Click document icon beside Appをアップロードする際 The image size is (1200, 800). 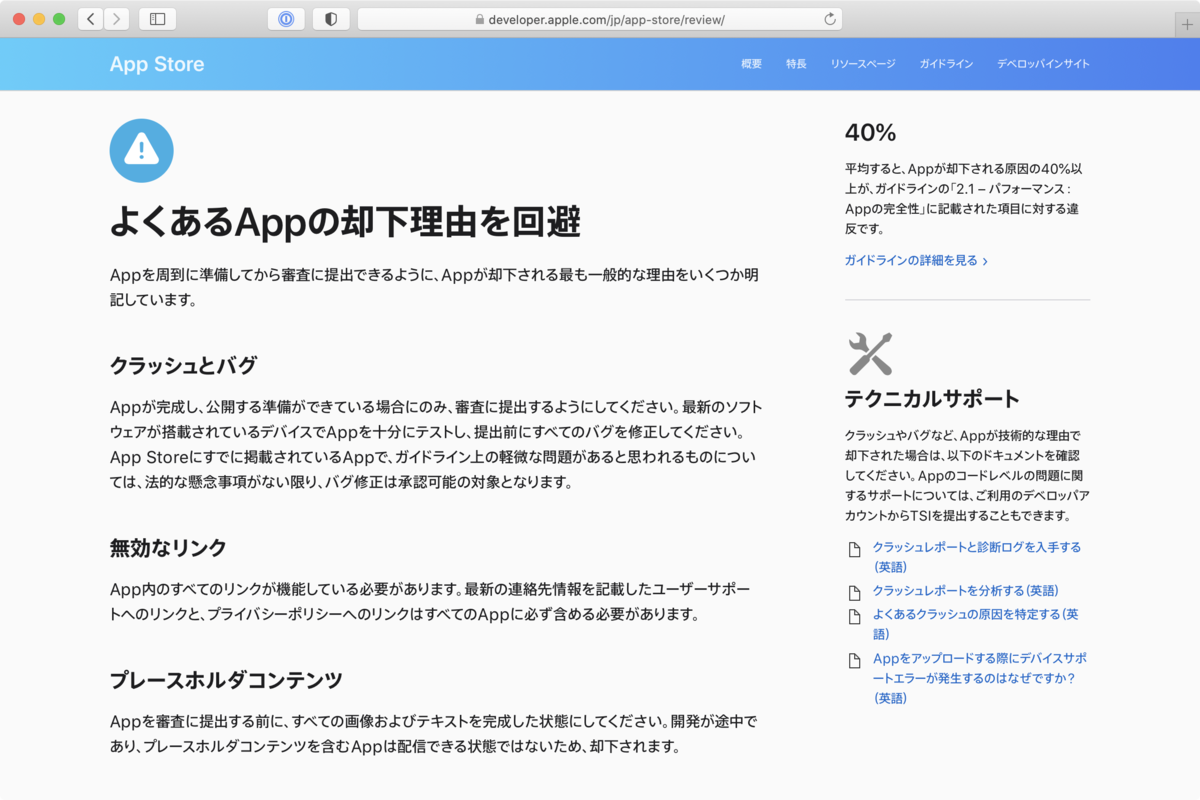[x=854, y=661]
